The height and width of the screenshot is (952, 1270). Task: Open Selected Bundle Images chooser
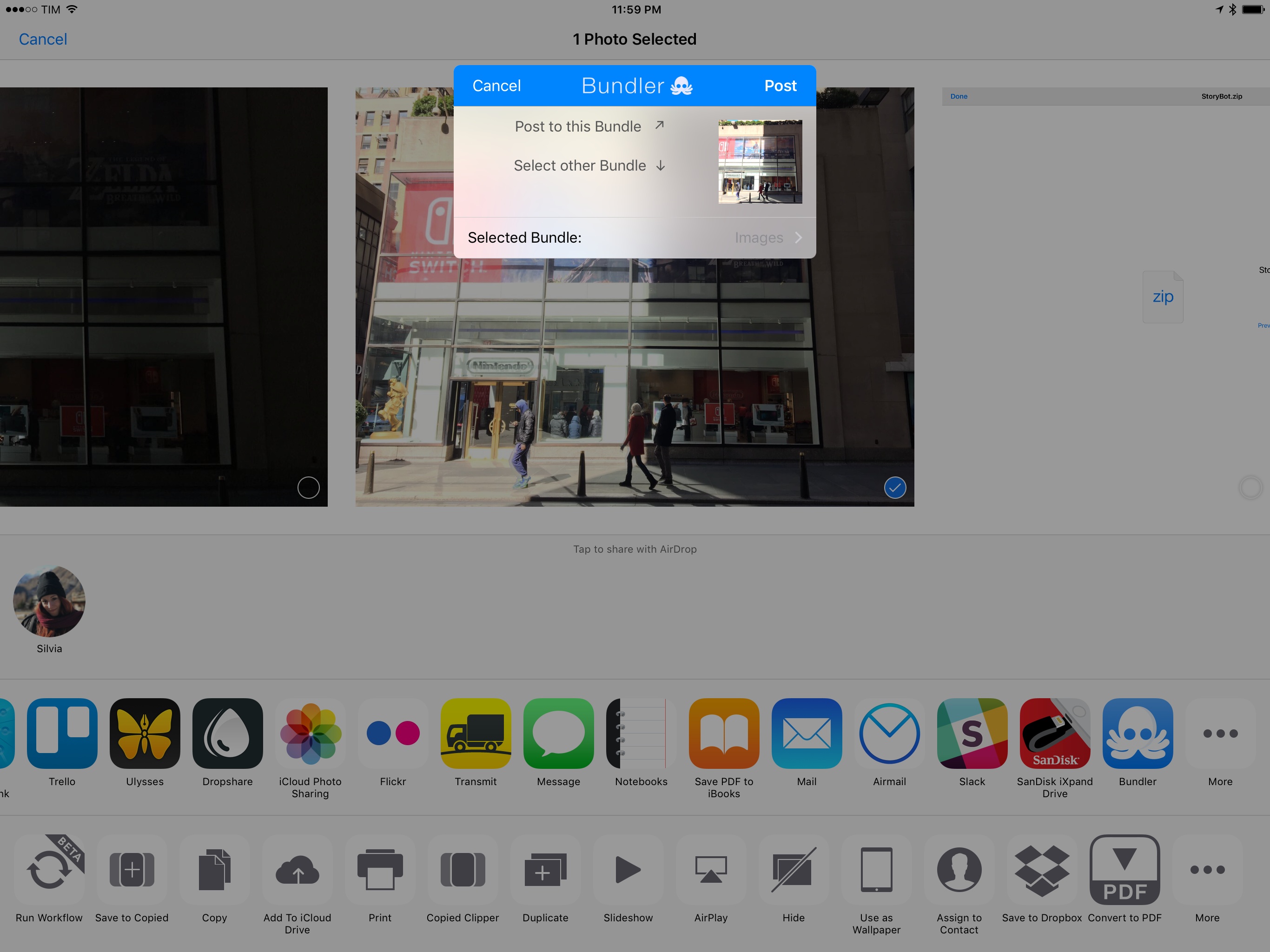tap(635, 238)
